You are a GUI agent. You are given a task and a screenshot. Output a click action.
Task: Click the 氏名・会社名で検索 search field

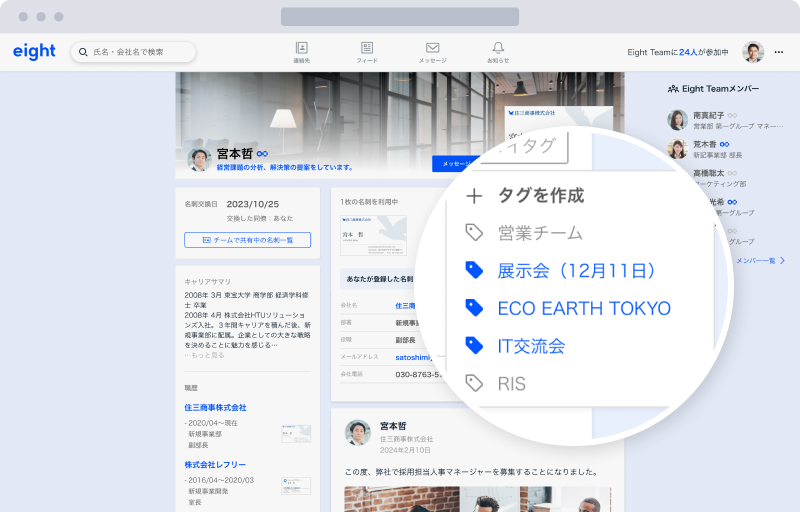point(135,52)
